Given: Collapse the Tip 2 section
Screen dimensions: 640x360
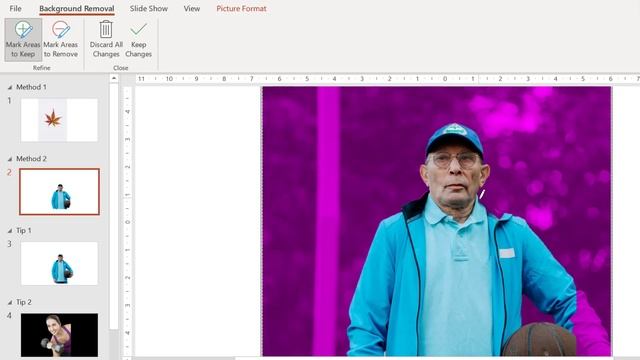Looking at the screenshot, I should point(10,302).
